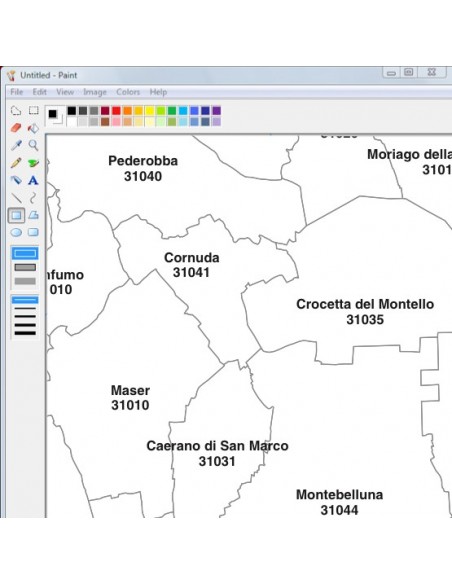452x584 pixels.
Task: Select solid fill without outline style
Action: click(x=25, y=281)
